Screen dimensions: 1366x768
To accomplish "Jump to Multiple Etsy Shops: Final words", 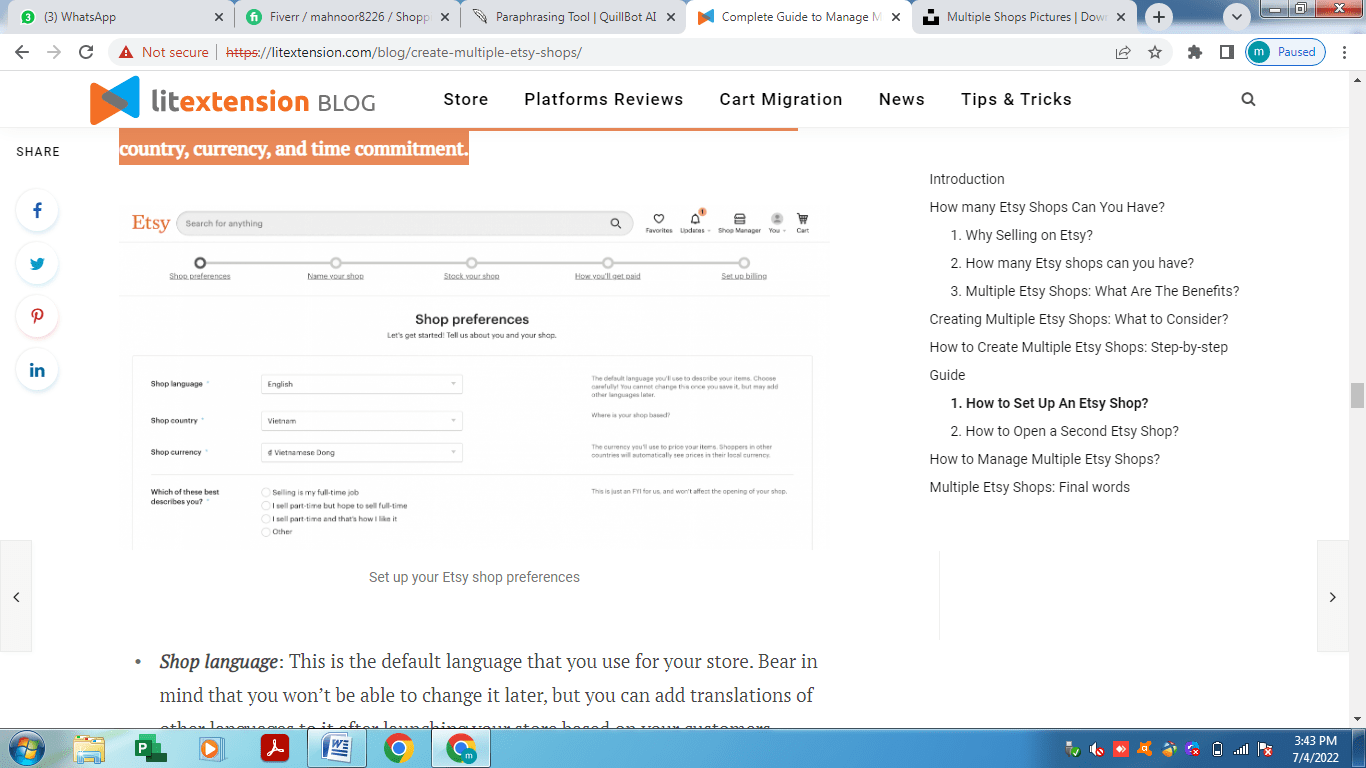I will [1030, 487].
